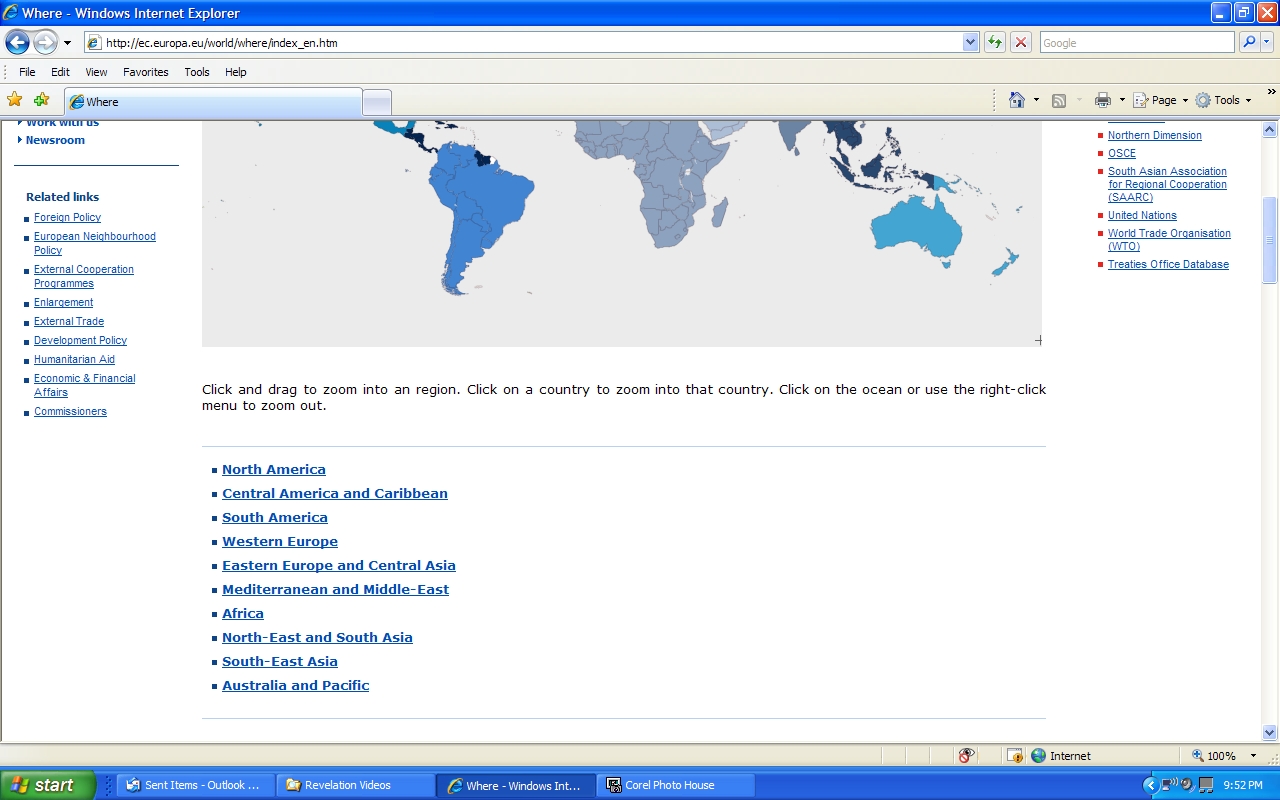This screenshot has height=800, width=1280.
Task: Expand the command bar overflow chevron
Action: 1272,92
